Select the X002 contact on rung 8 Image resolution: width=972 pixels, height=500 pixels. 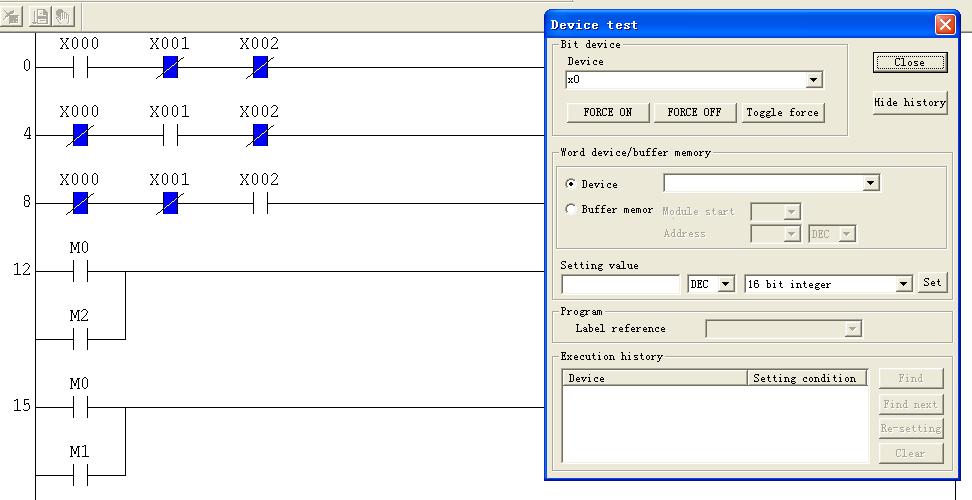260,203
